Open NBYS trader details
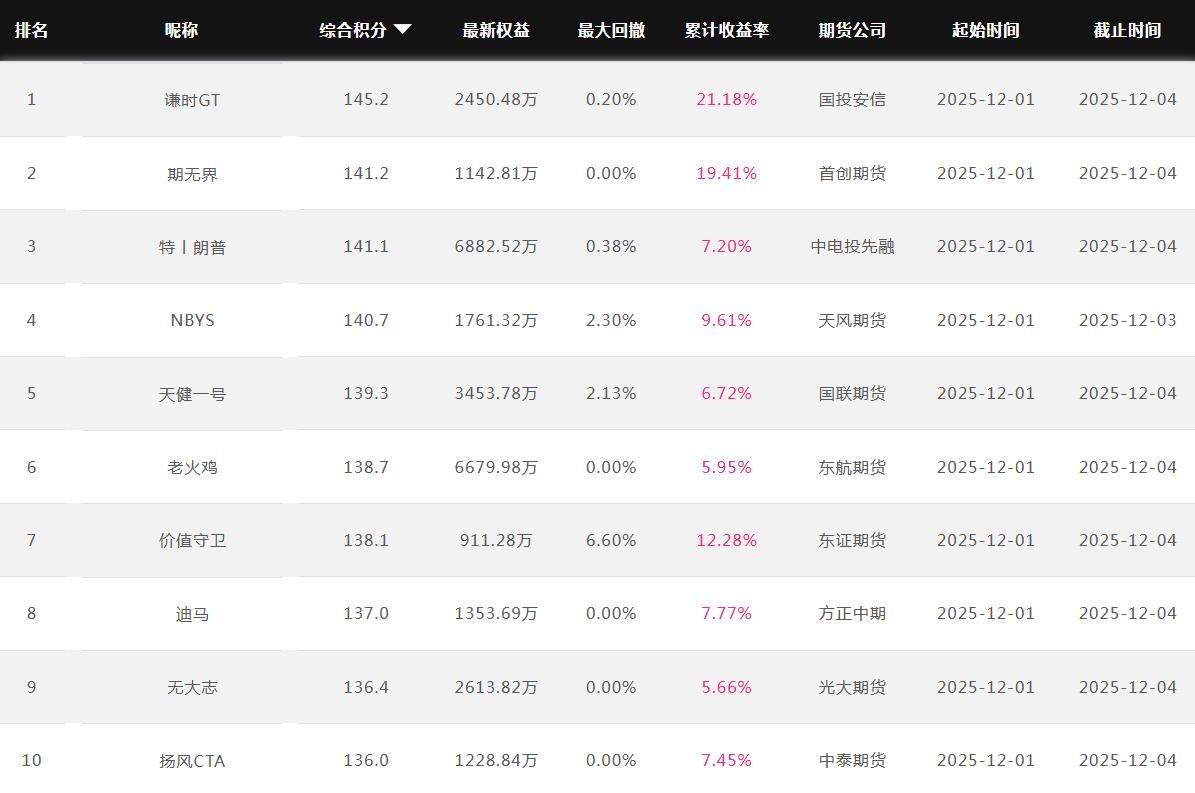This screenshot has width=1195, height=793. 192,320
